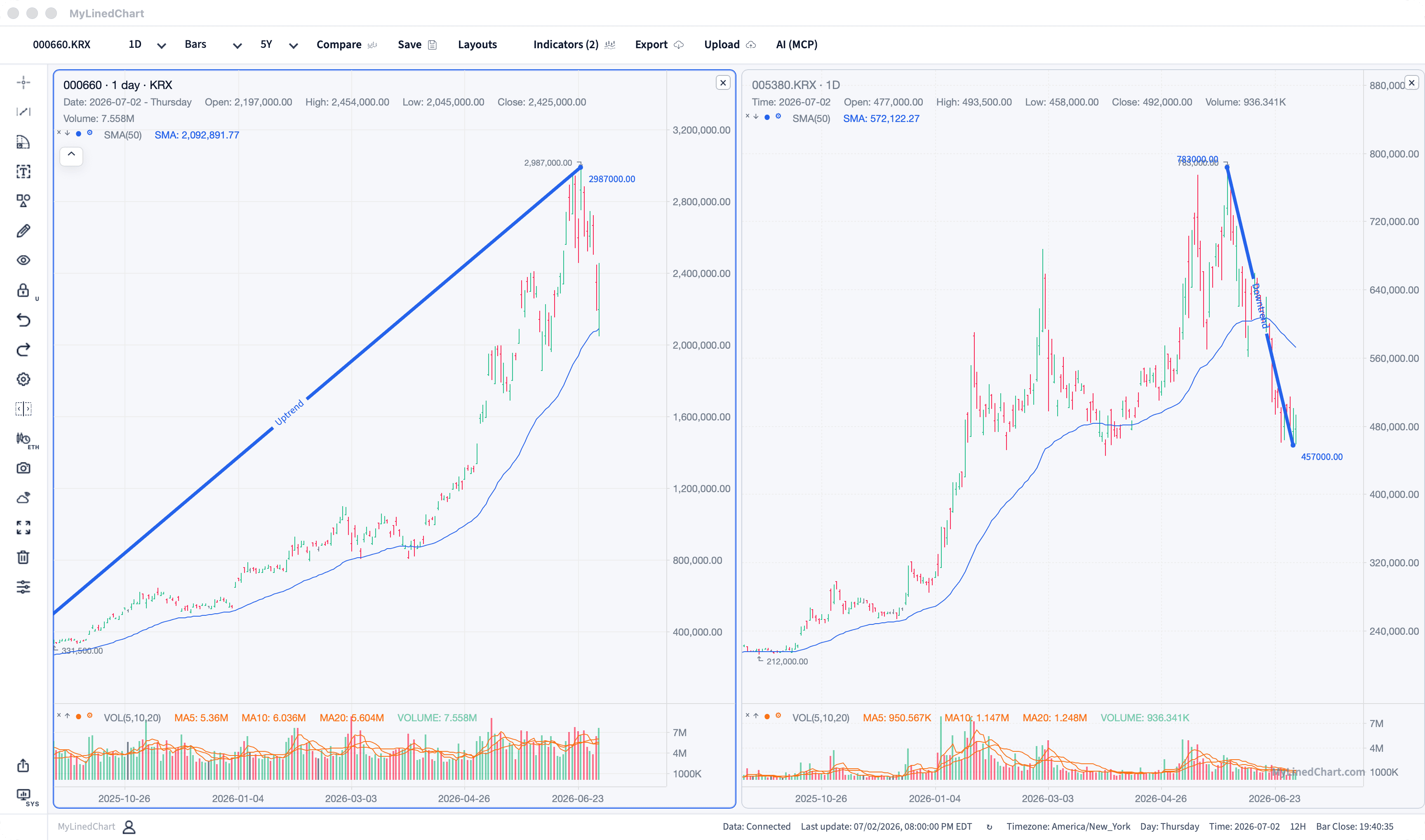Open the Indicators (2) menu
The image size is (1425, 840).
tap(574, 45)
